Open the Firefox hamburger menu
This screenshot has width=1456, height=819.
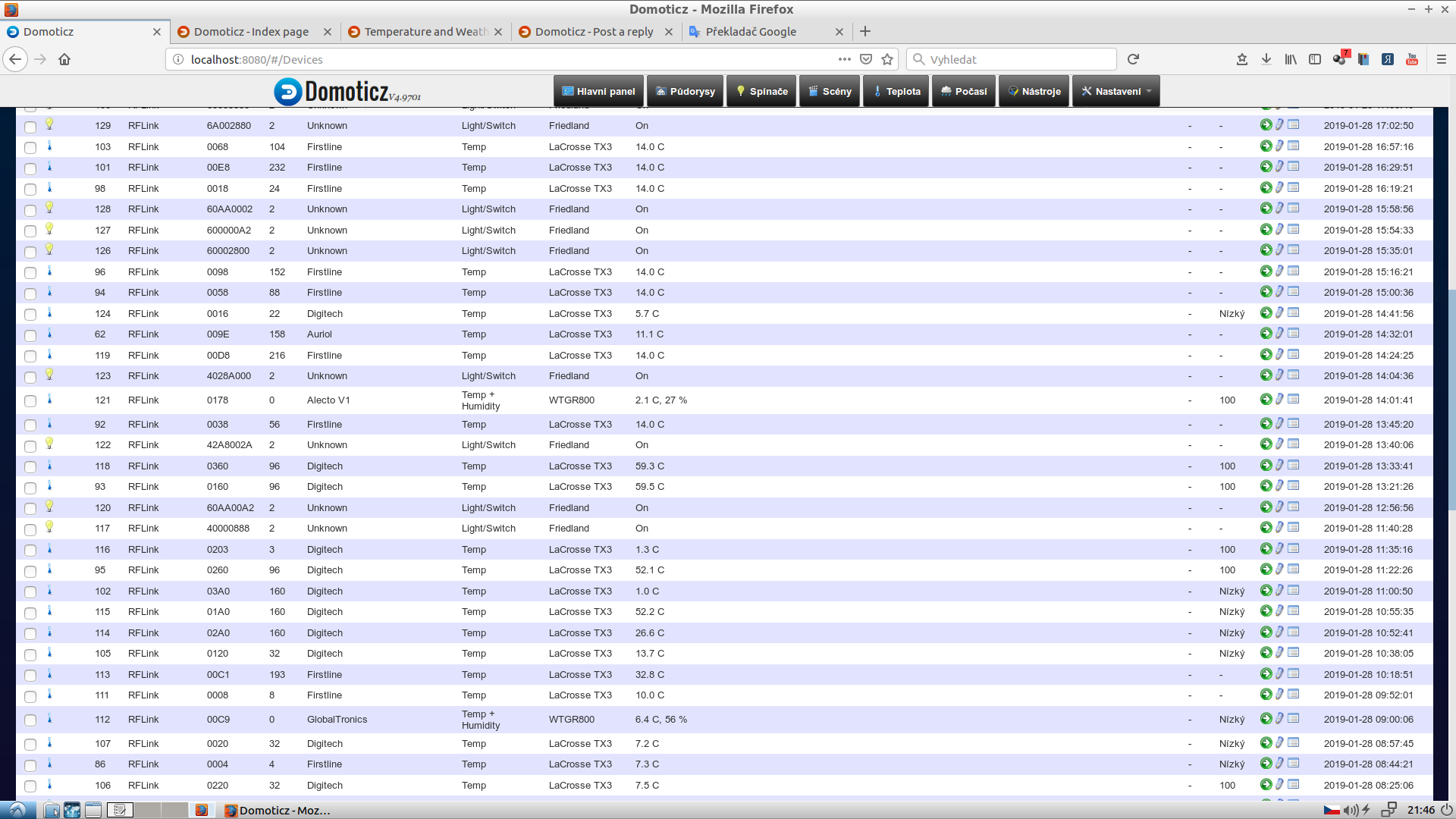(x=1442, y=59)
